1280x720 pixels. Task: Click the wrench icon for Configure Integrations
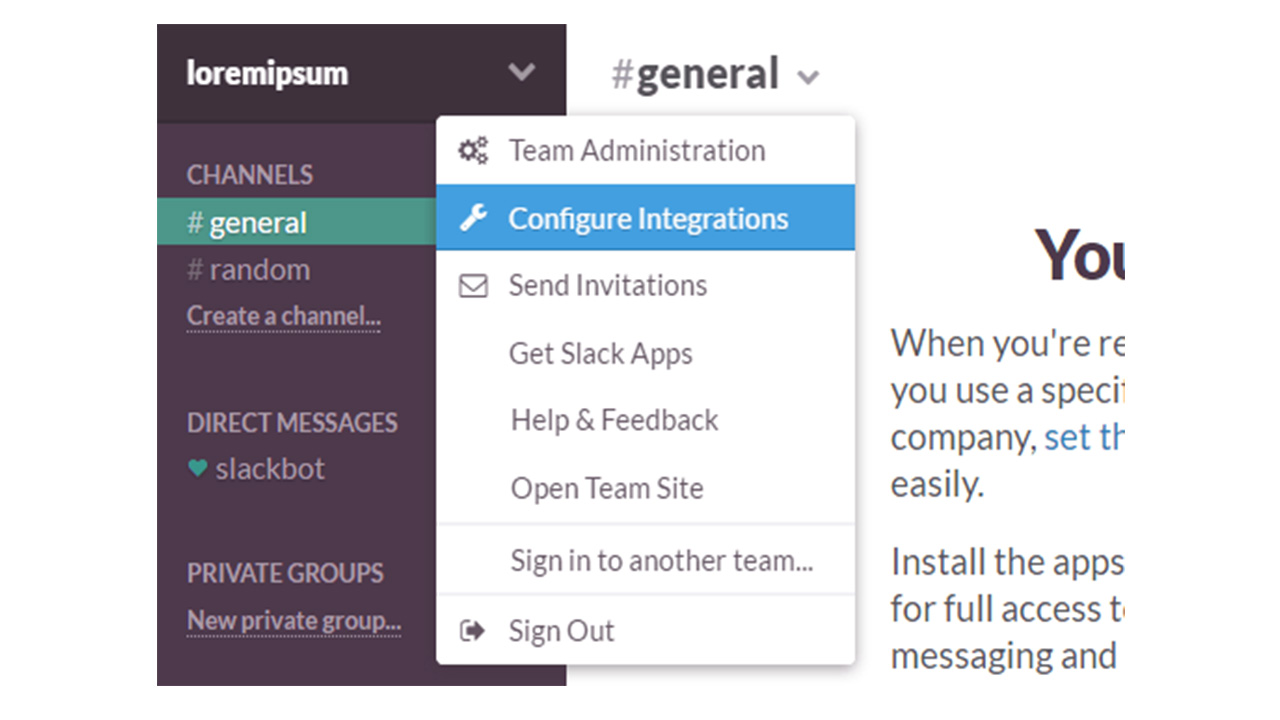[x=473, y=218]
